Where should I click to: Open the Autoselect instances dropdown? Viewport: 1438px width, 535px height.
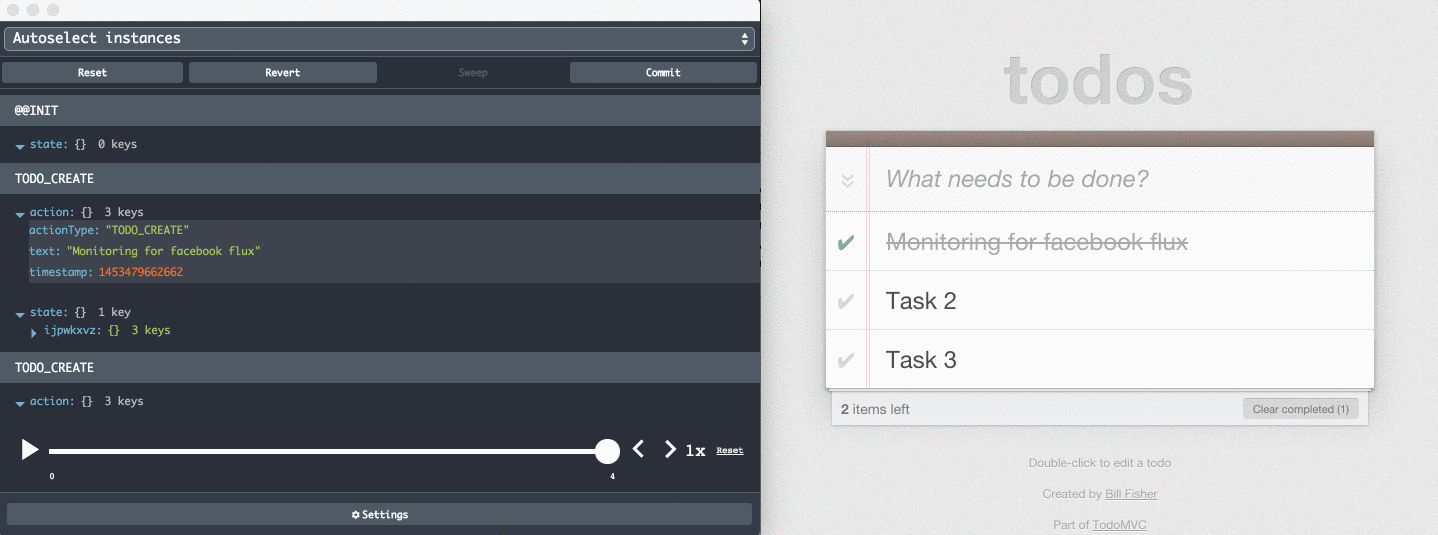379,38
